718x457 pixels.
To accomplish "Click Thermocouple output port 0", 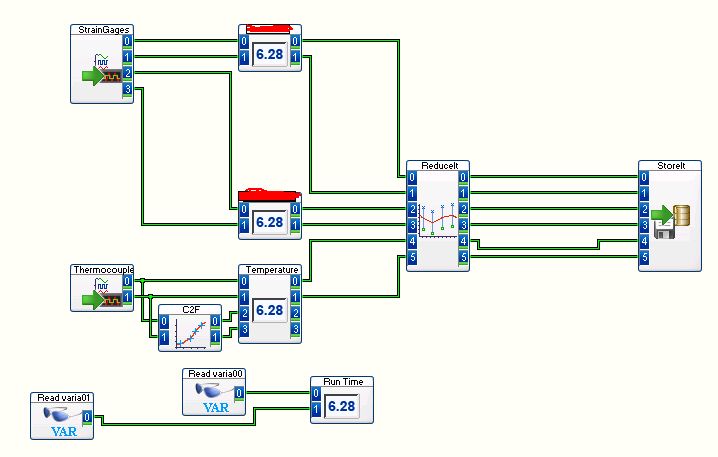I will [x=127, y=281].
